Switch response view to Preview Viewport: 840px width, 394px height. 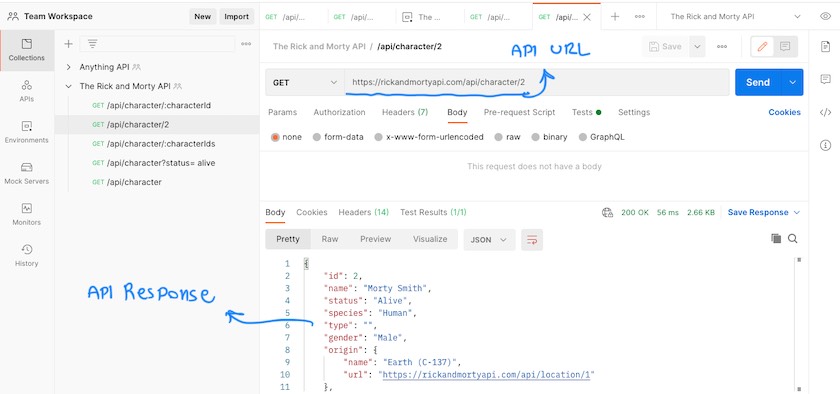point(375,239)
